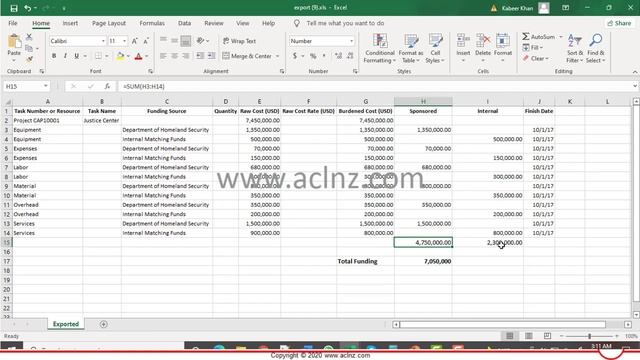The height and width of the screenshot is (360, 640).
Task: Open the File tab
Action: tap(13, 23)
